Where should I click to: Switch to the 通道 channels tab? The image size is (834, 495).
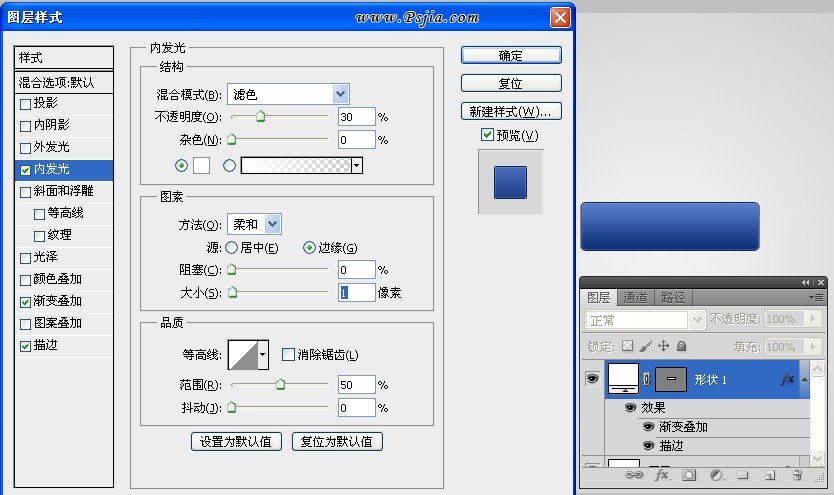tap(636, 297)
